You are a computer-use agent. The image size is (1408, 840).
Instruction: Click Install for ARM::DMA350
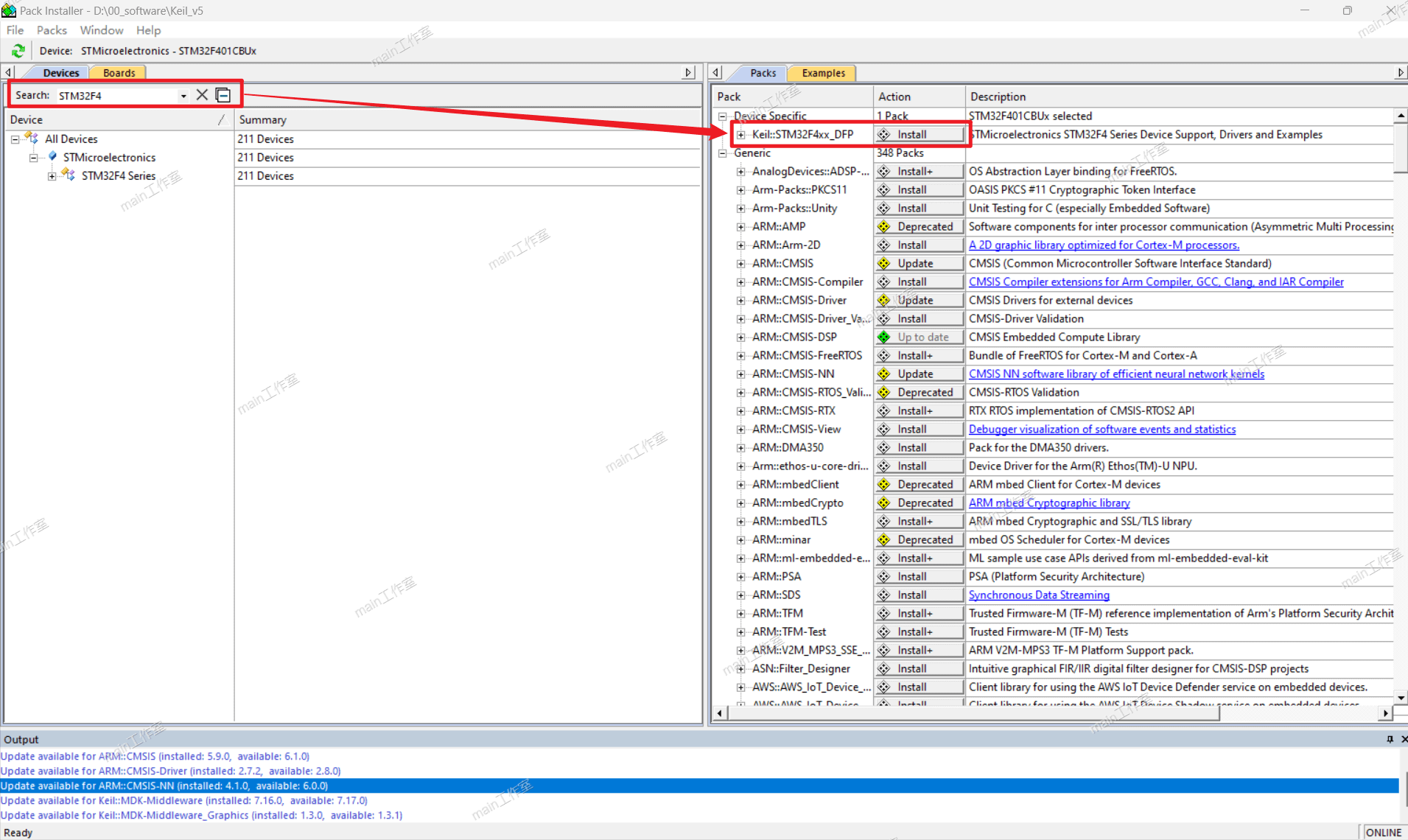[x=920, y=448]
